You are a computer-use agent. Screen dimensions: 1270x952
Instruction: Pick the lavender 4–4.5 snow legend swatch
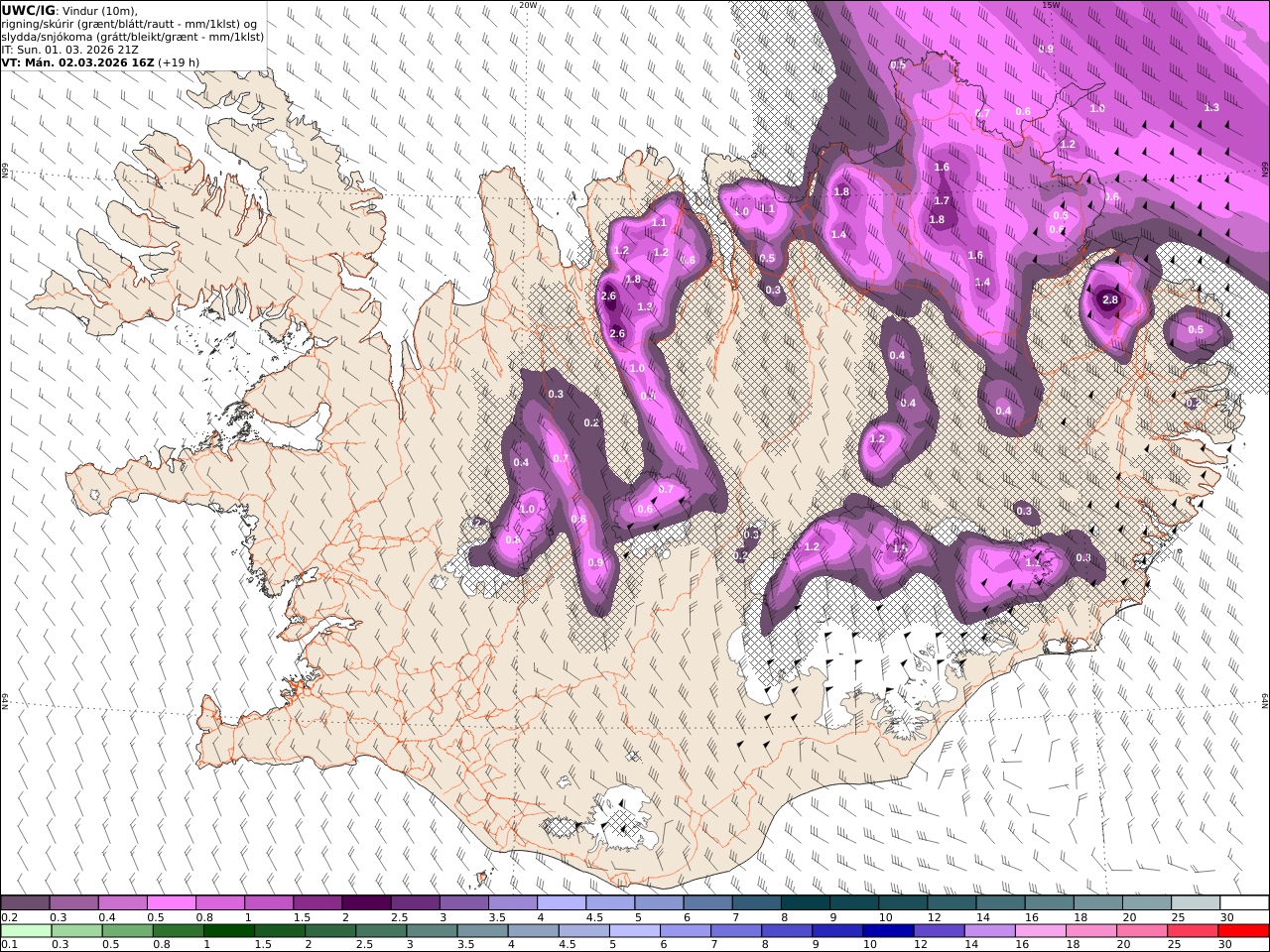coord(561,903)
